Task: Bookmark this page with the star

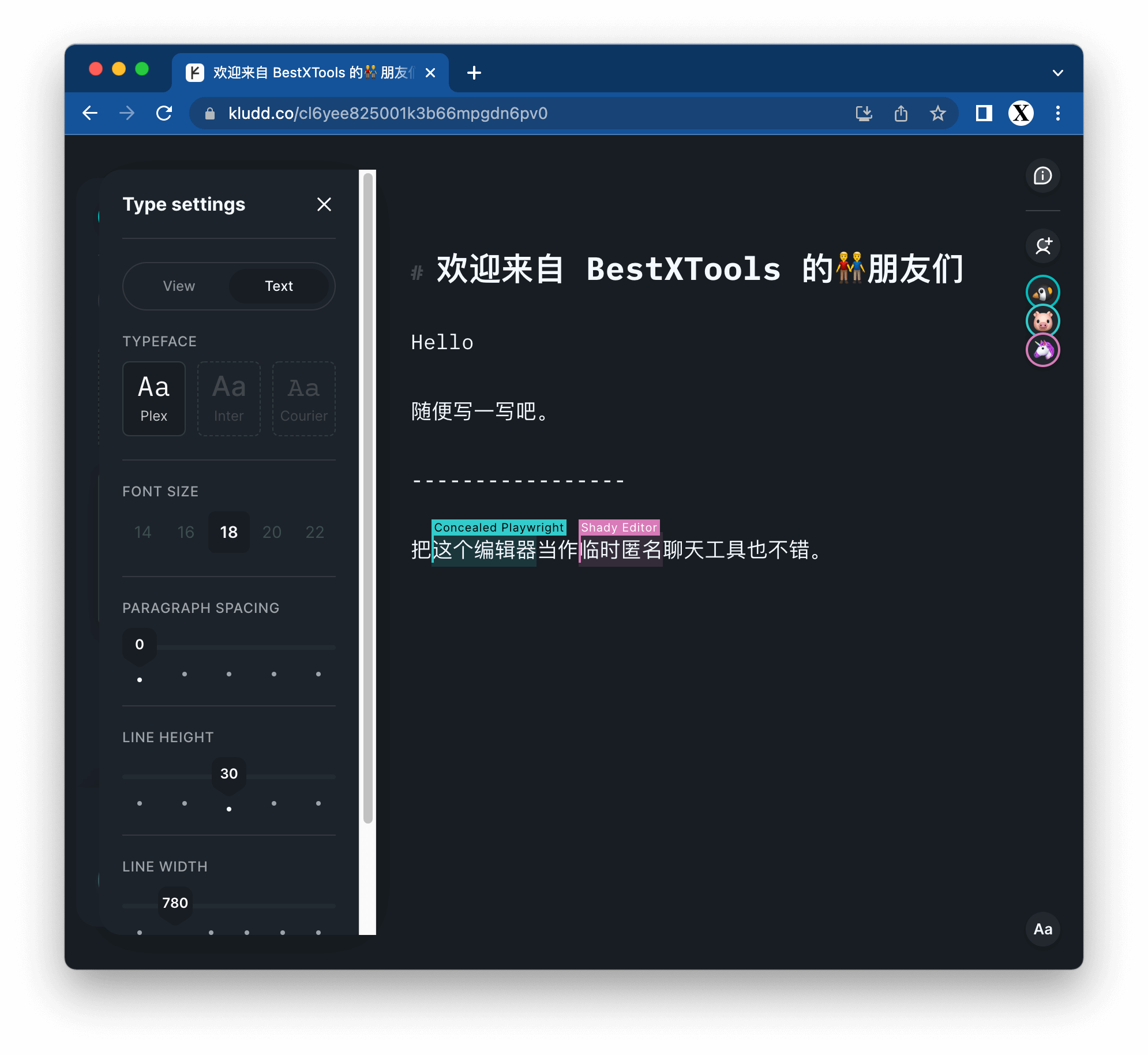Action: pos(938,113)
